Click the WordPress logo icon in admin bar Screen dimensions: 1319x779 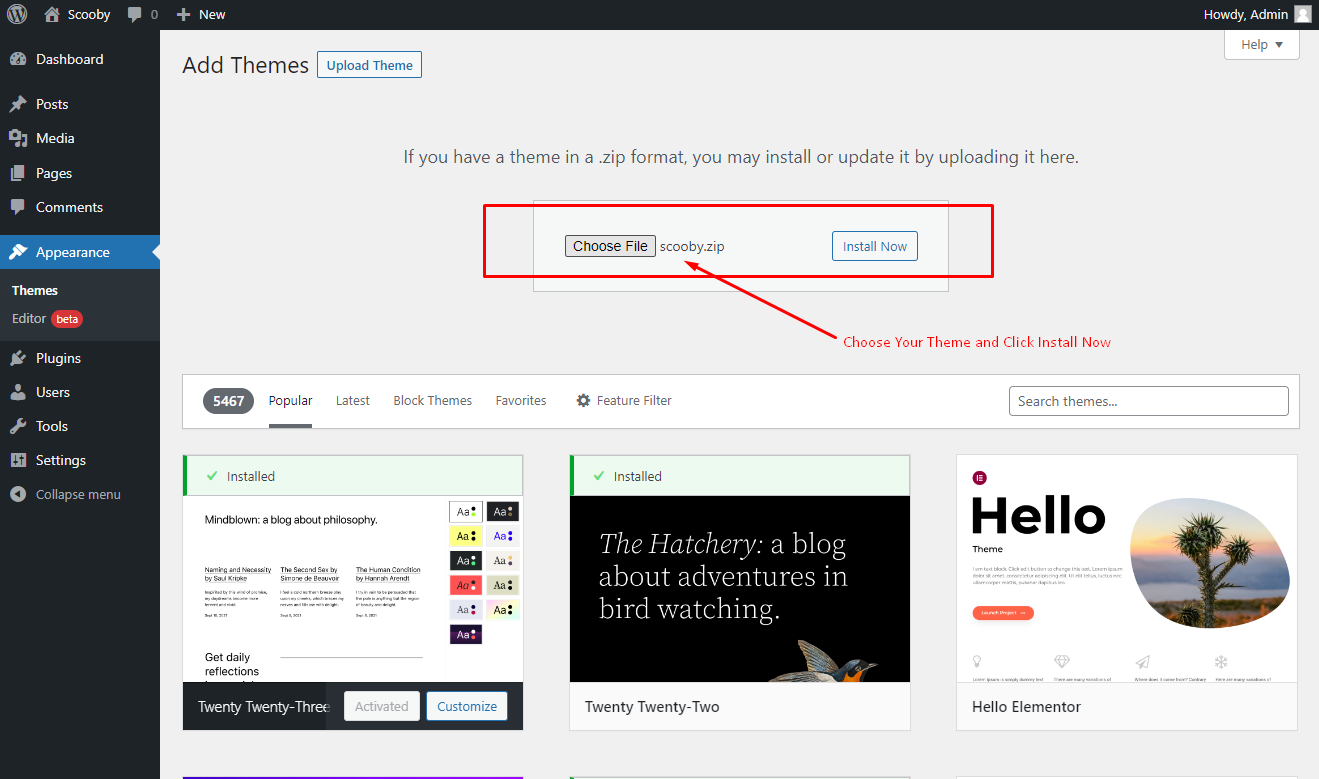click(x=17, y=14)
